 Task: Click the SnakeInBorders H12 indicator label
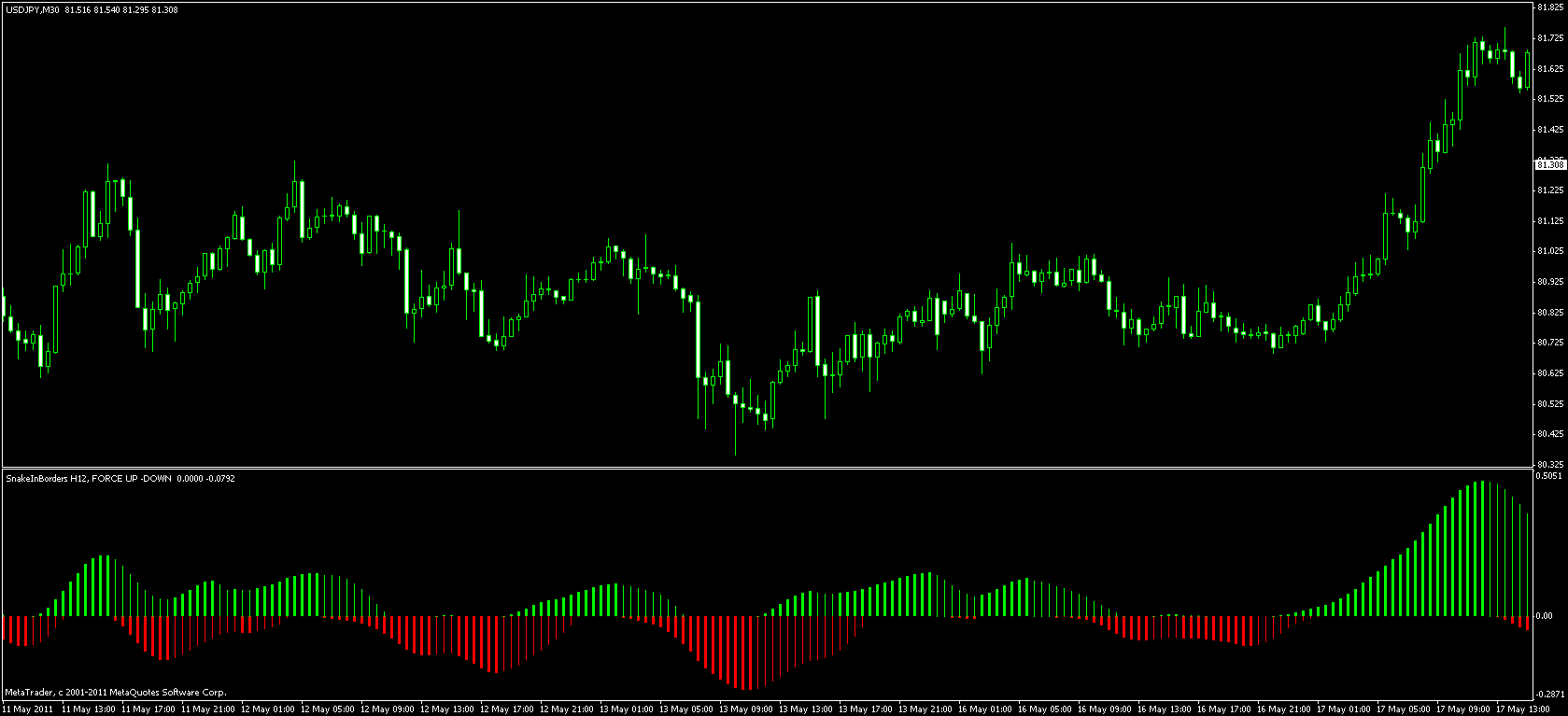point(46,478)
